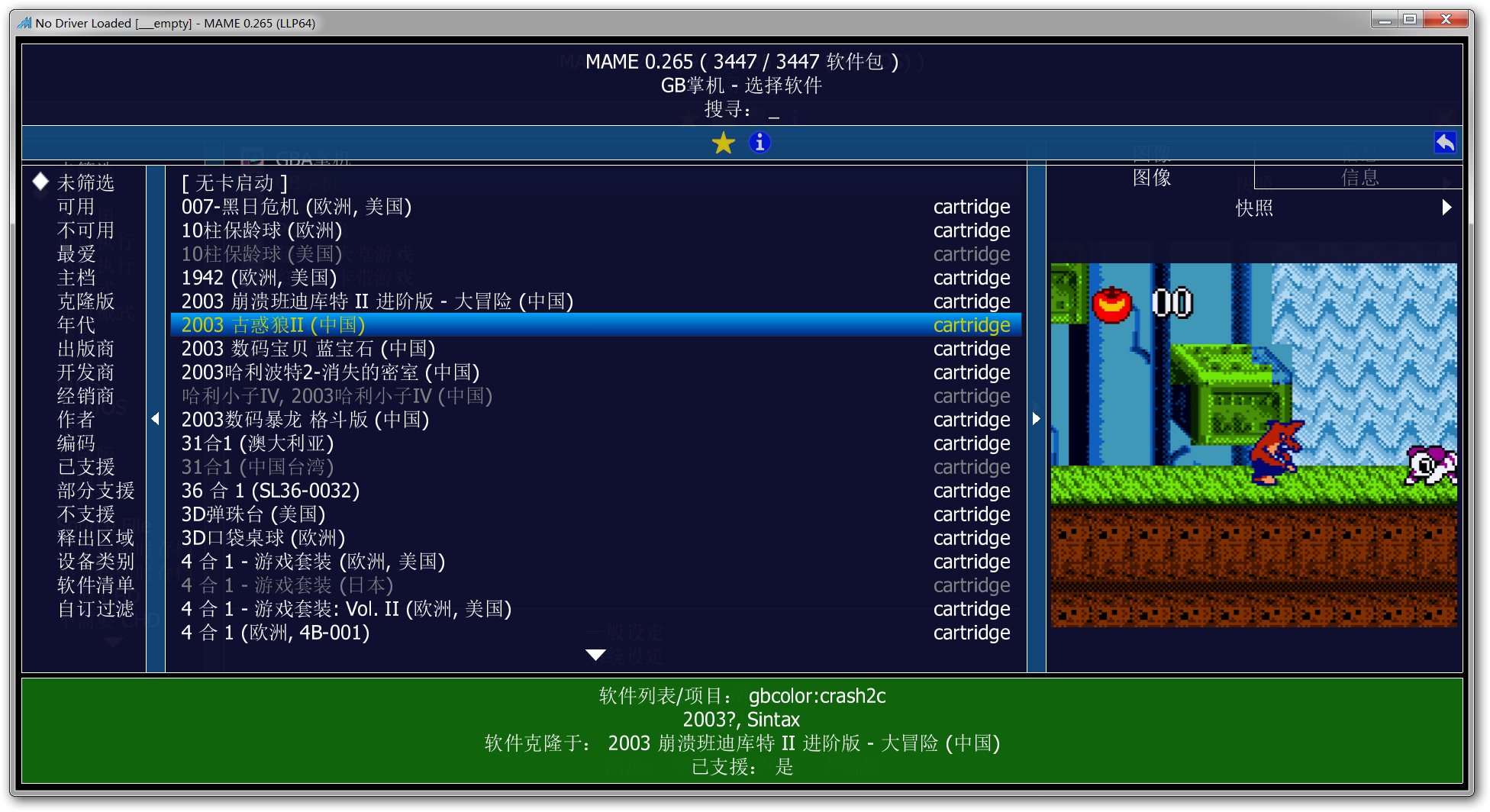Click the MAME app icon in title bar
Image resolution: width=1490 pixels, height=812 pixels.
pos(24,23)
